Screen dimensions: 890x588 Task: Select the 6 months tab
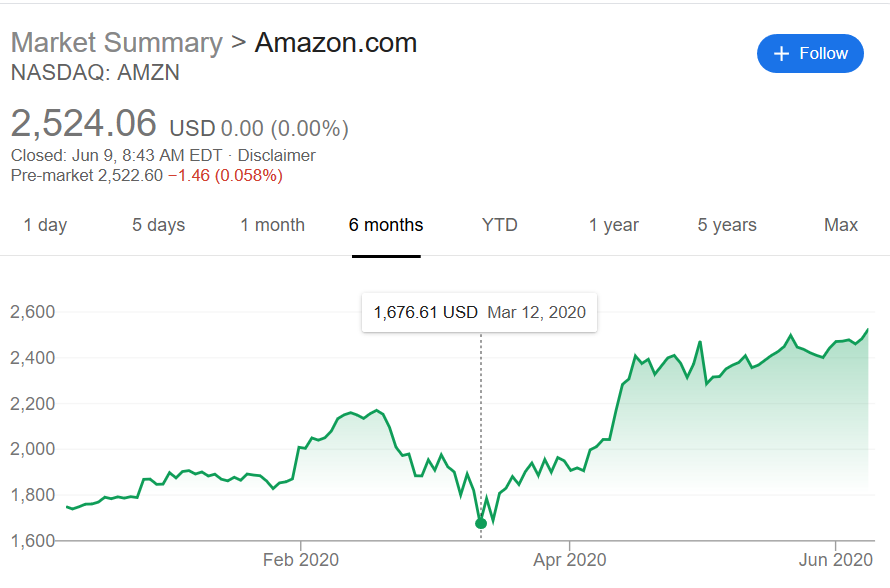coord(386,225)
